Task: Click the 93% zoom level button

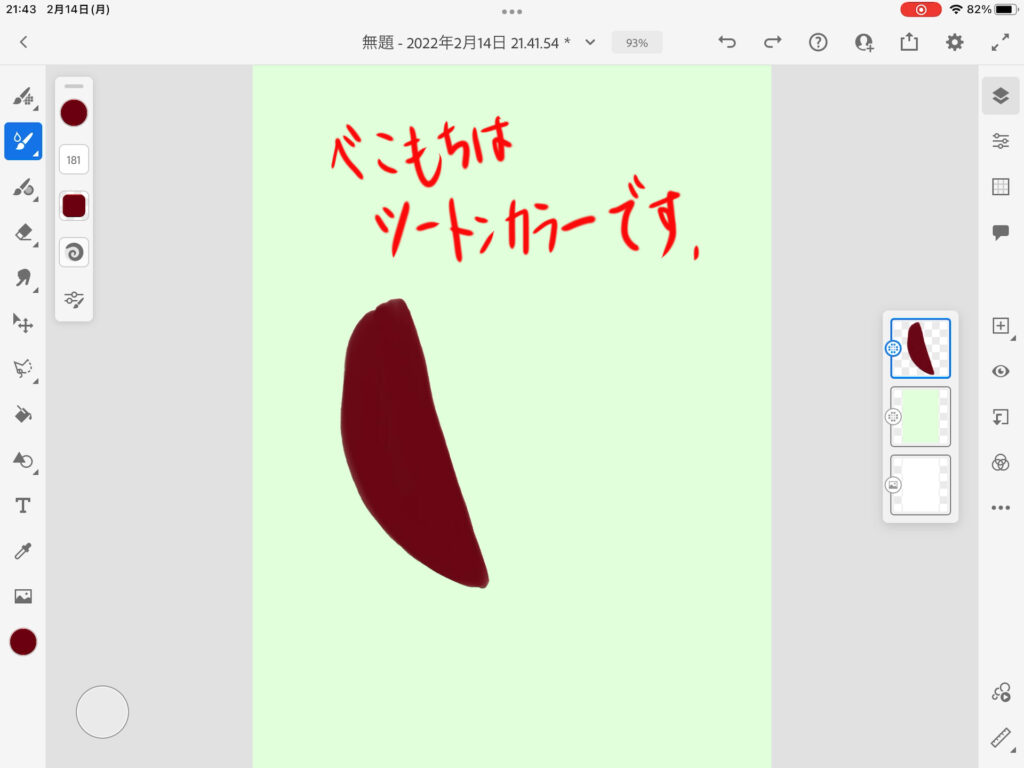Action: tap(637, 43)
